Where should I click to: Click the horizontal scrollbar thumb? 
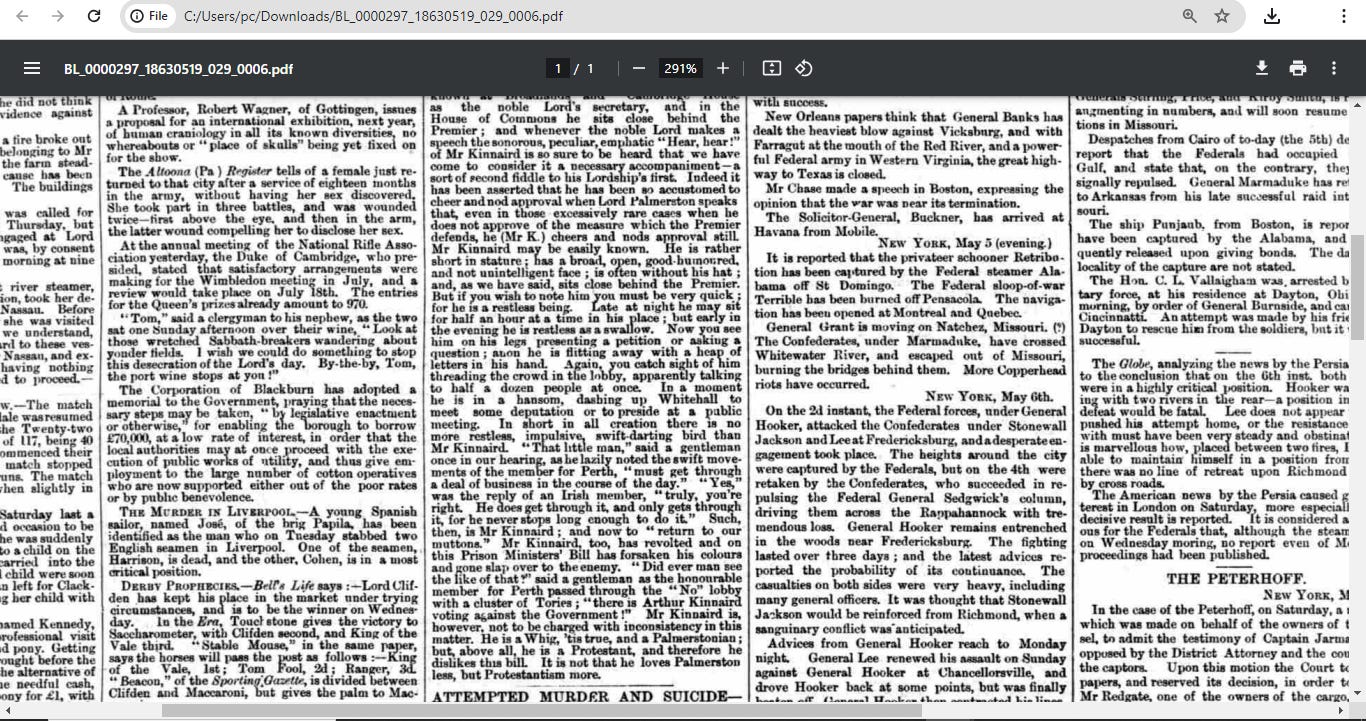click(542, 711)
